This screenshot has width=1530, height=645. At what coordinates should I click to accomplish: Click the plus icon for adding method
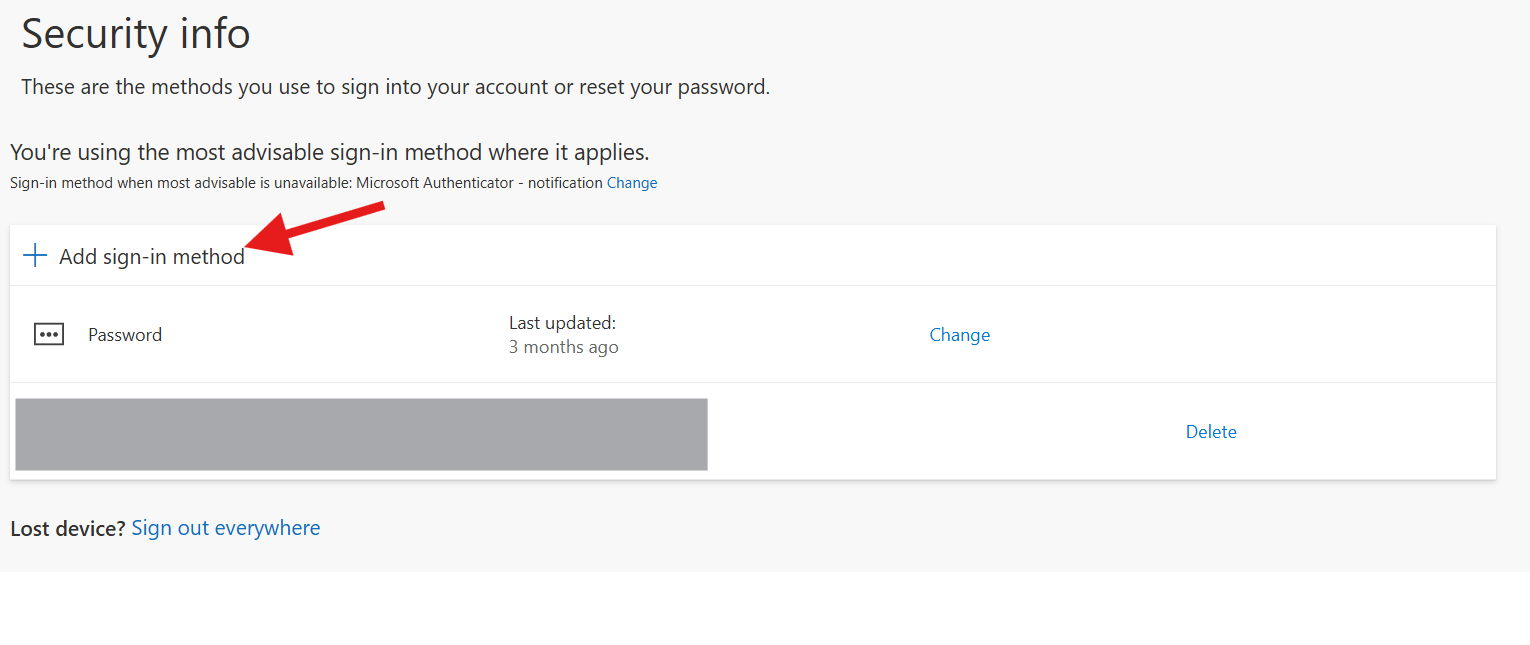click(35, 256)
